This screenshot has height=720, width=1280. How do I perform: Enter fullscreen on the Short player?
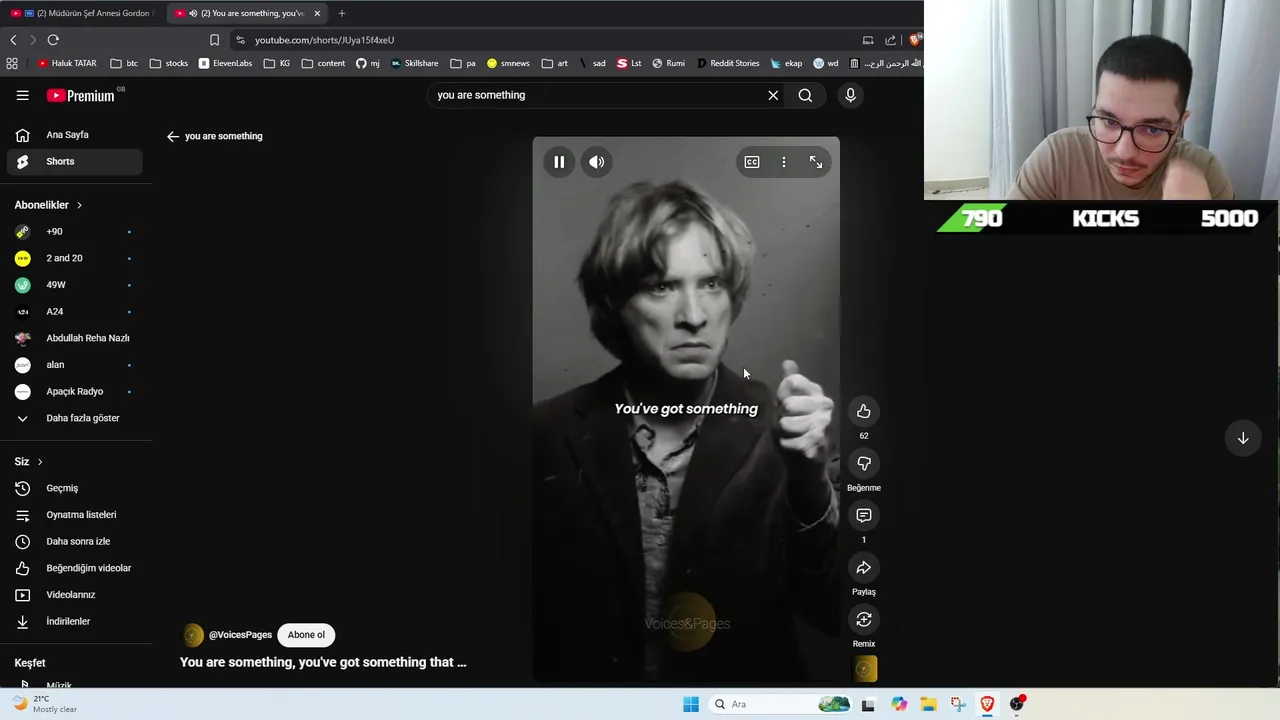[x=816, y=162]
